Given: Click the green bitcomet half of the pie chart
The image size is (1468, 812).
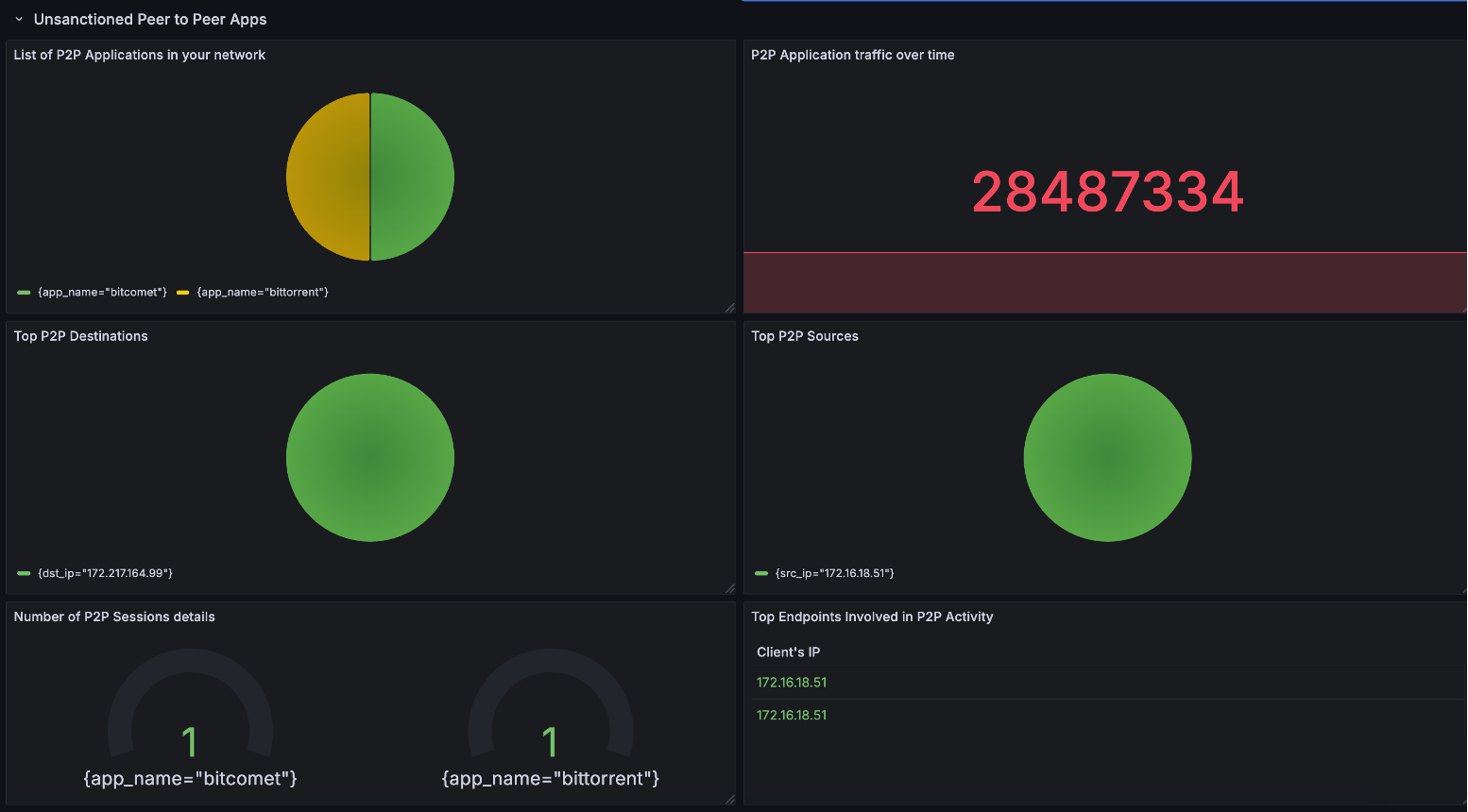Looking at the screenshot, I should pyautogui.click(x=413, y=177).
